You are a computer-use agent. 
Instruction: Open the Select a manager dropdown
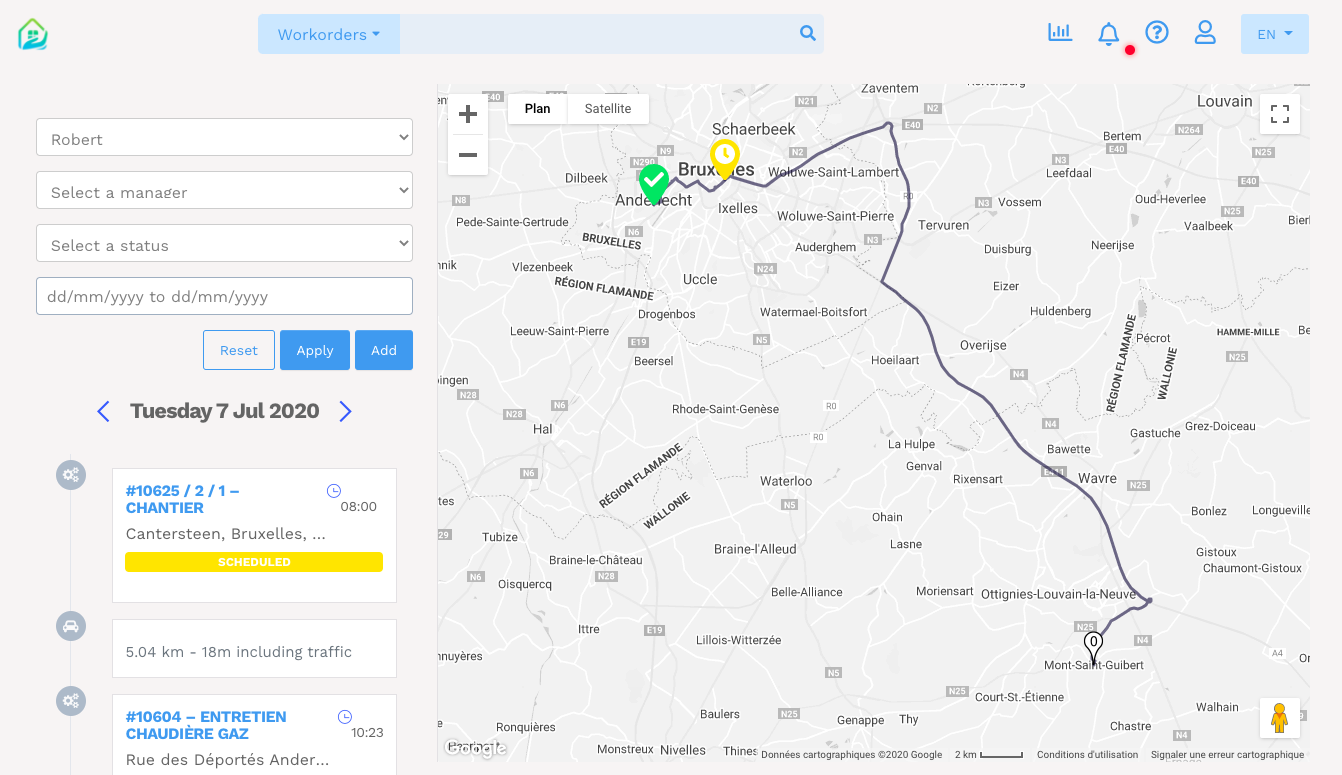pos(223,190)
